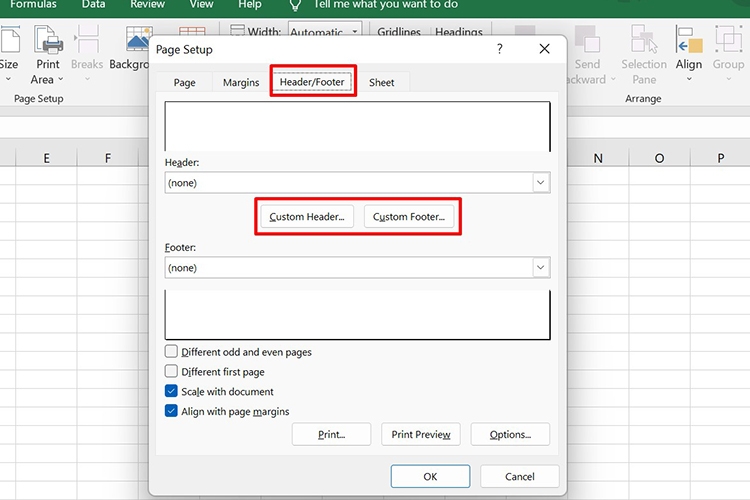Click the Page Setup help question mark

pos(499,49)
